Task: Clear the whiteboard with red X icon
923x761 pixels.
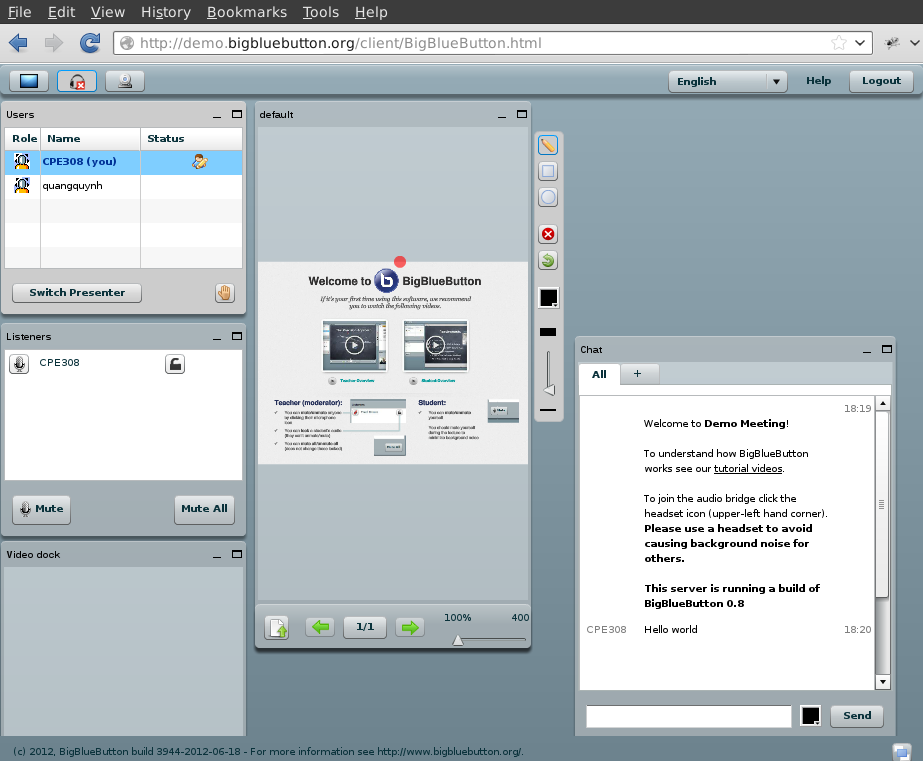Action: click(548, 235)
